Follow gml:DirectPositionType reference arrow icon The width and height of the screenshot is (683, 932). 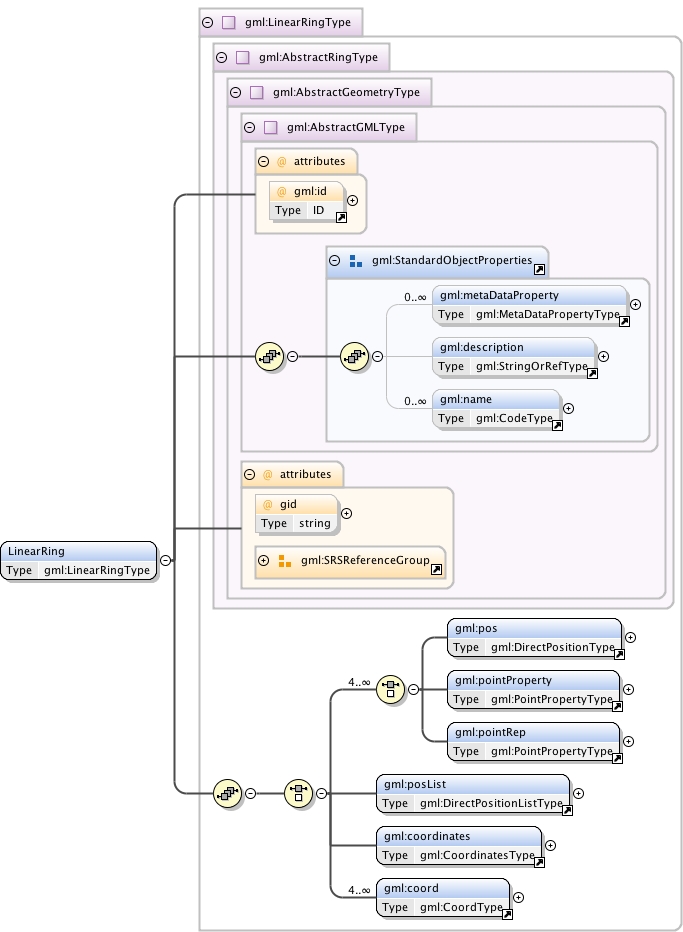(x=619, y=654)
